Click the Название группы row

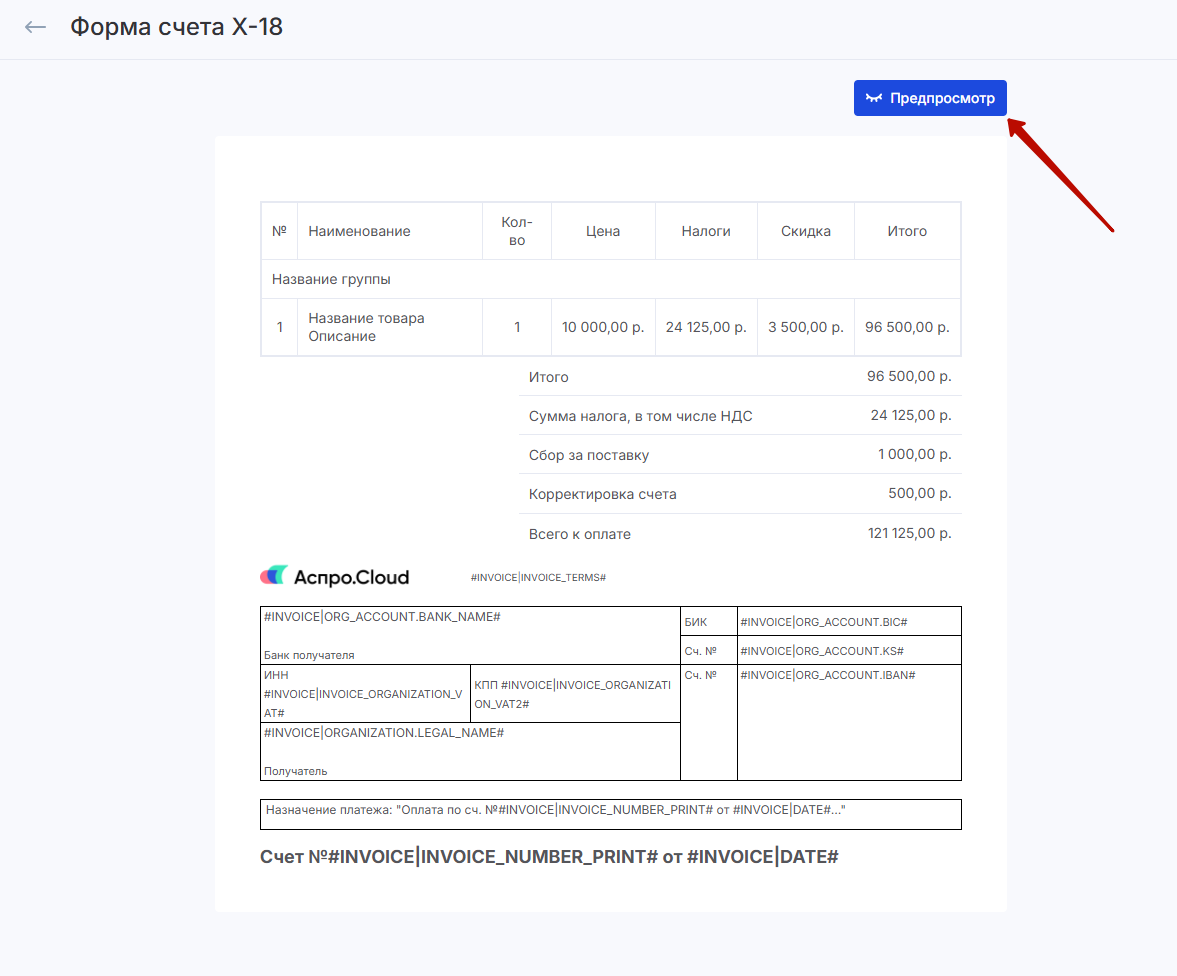pos(610,279)
